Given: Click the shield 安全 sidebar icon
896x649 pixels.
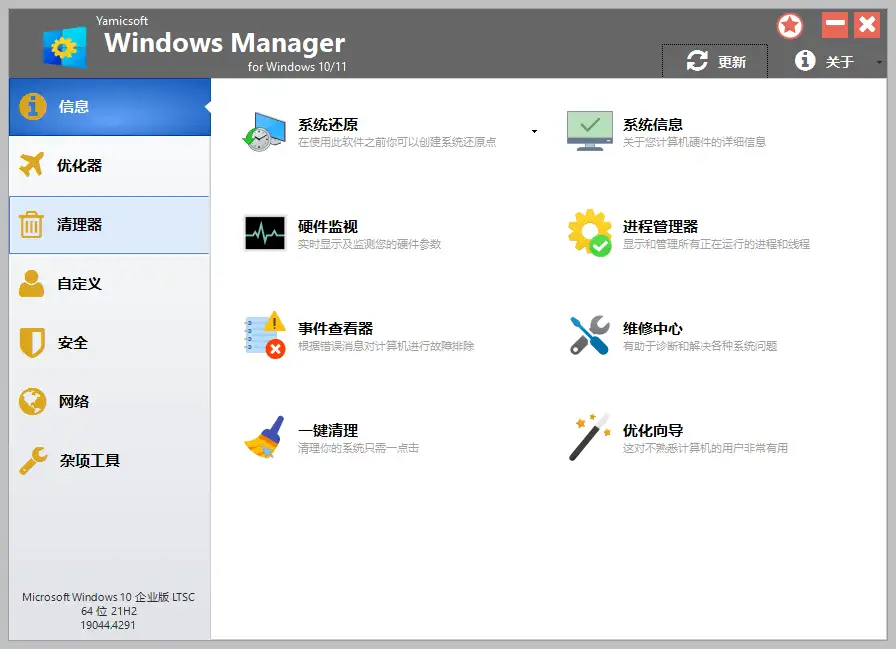Looking at the screenshot, I should pyautogui.click(x=31, y=342).
